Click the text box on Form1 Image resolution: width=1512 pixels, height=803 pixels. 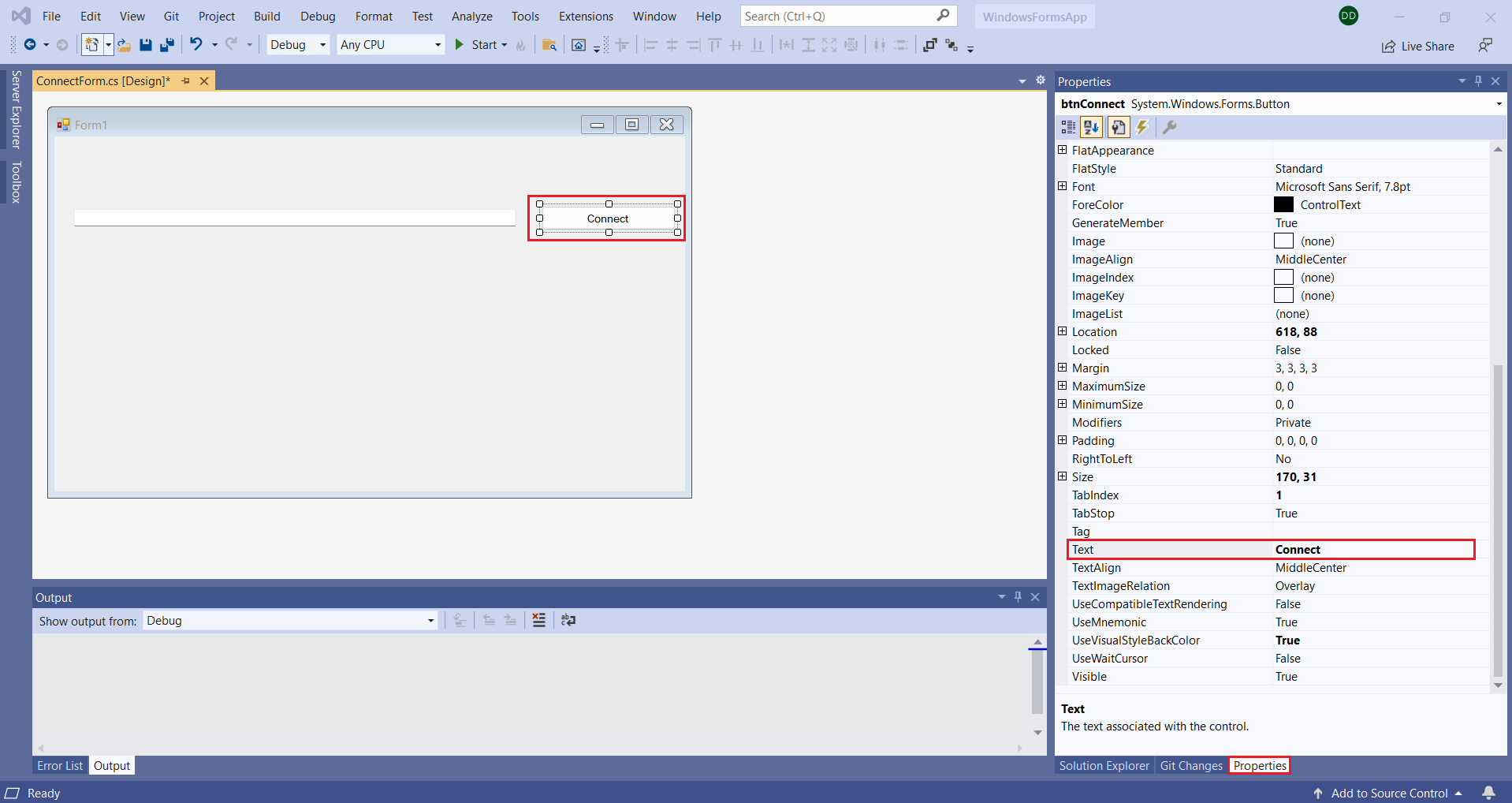pos(295,218)
